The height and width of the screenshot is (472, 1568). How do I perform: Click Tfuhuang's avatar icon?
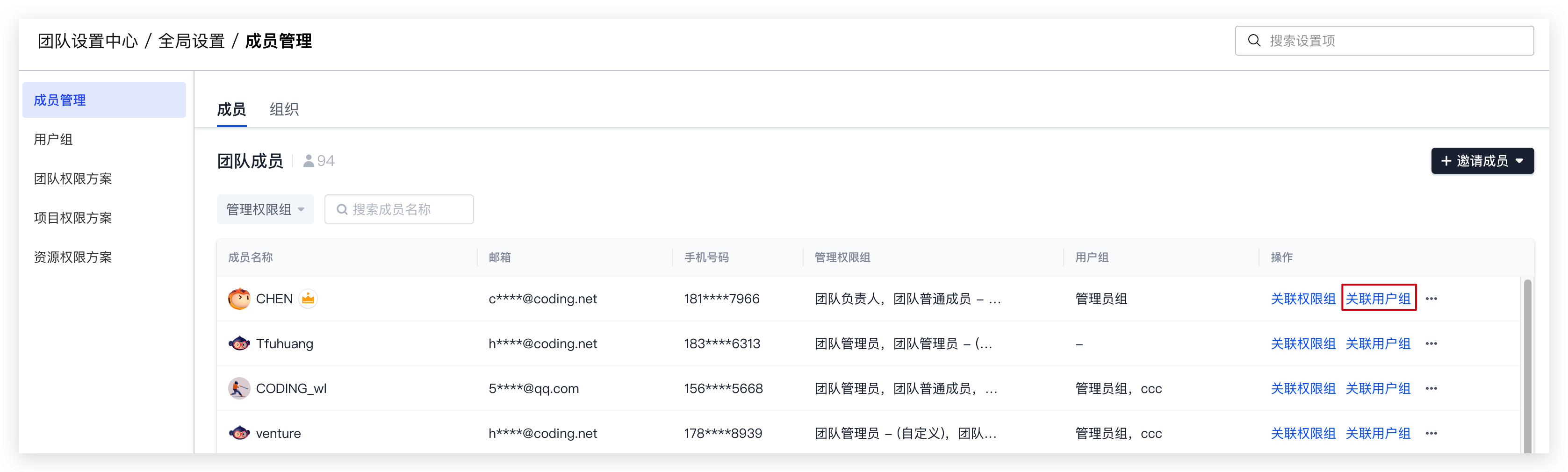click(x=239, y=343)
